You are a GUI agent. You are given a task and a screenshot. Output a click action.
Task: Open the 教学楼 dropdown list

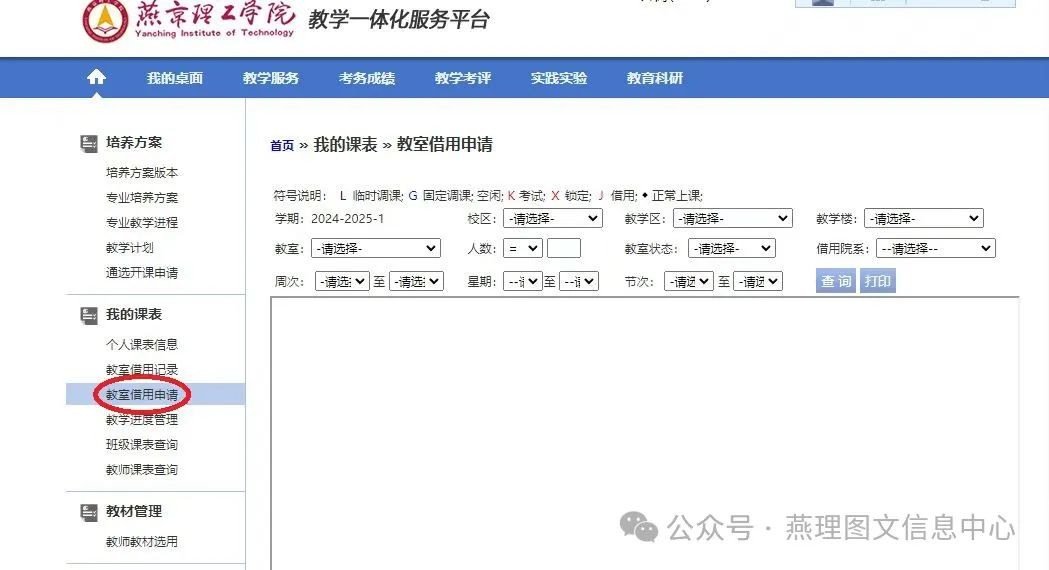coord(923,218)
